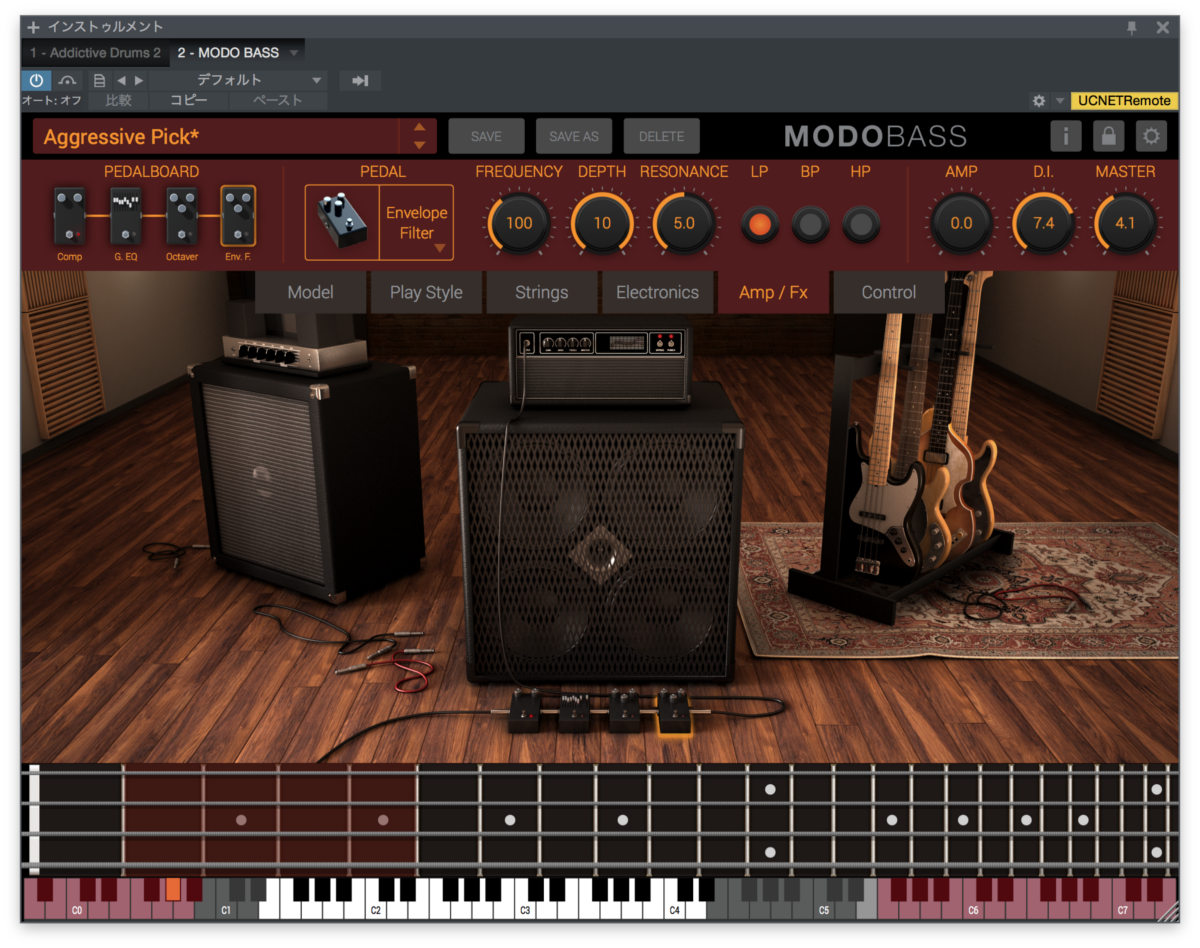Click the automation mode curve icon
Screen dimensions: 1200x948
pos(67,80)
